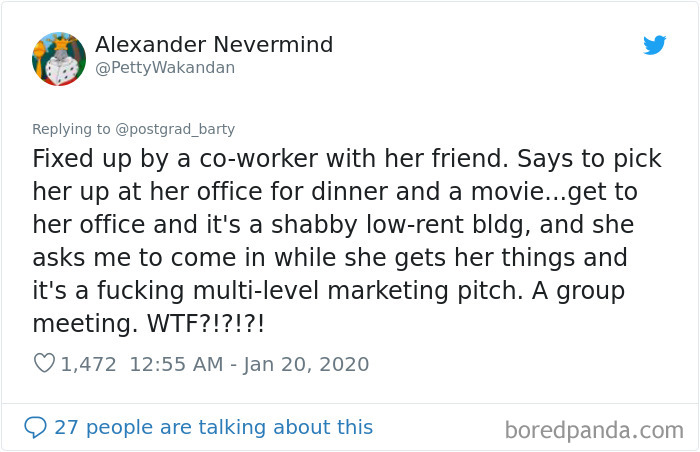Click the boredpanda.com watermark
700x452 pixels.
(x=594, y=431)
